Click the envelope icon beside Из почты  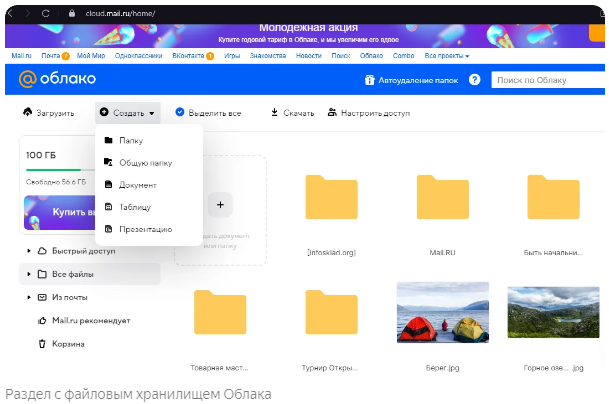[x=42, y=297]
